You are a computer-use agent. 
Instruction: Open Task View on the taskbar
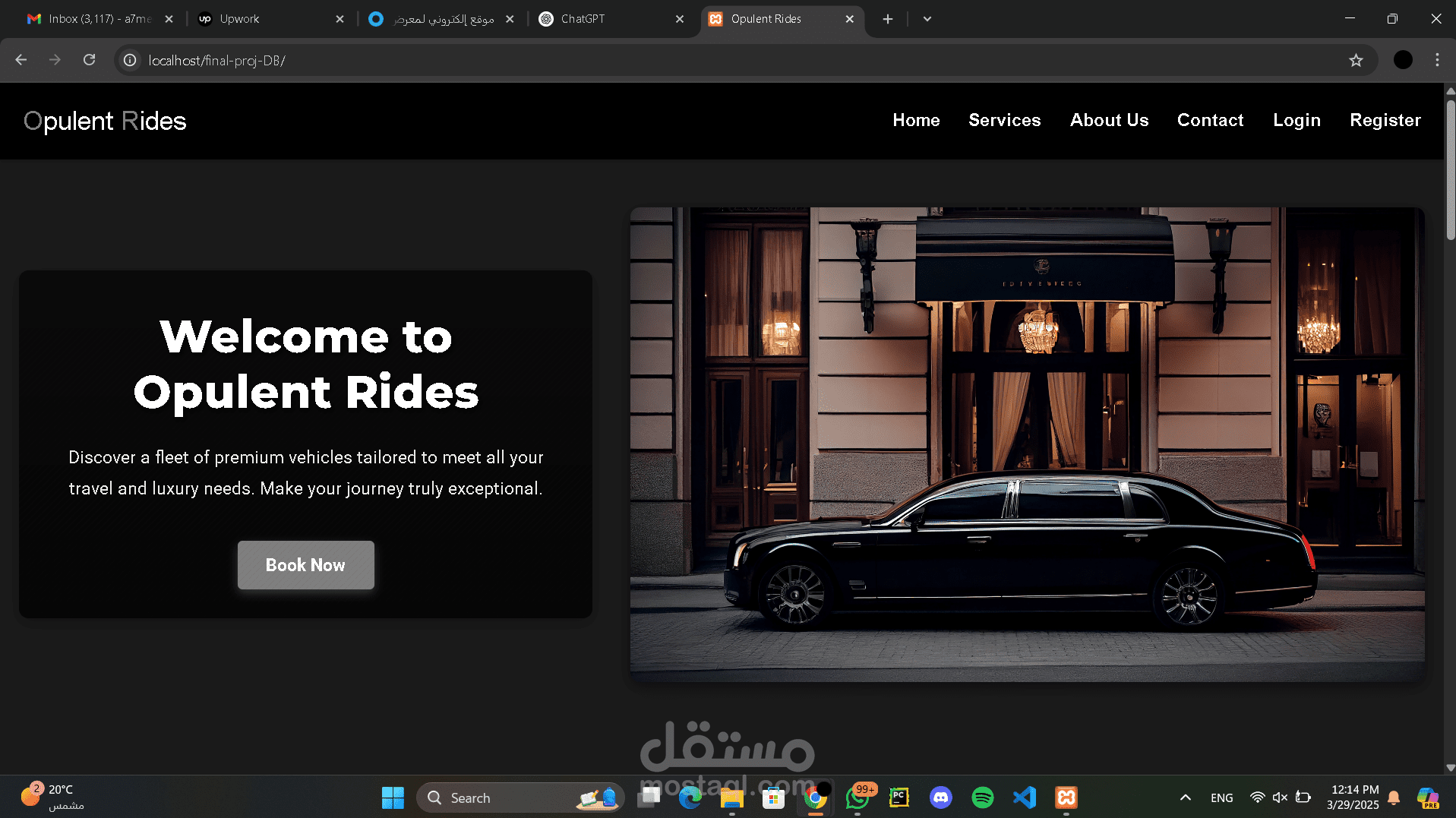[649, 797]
